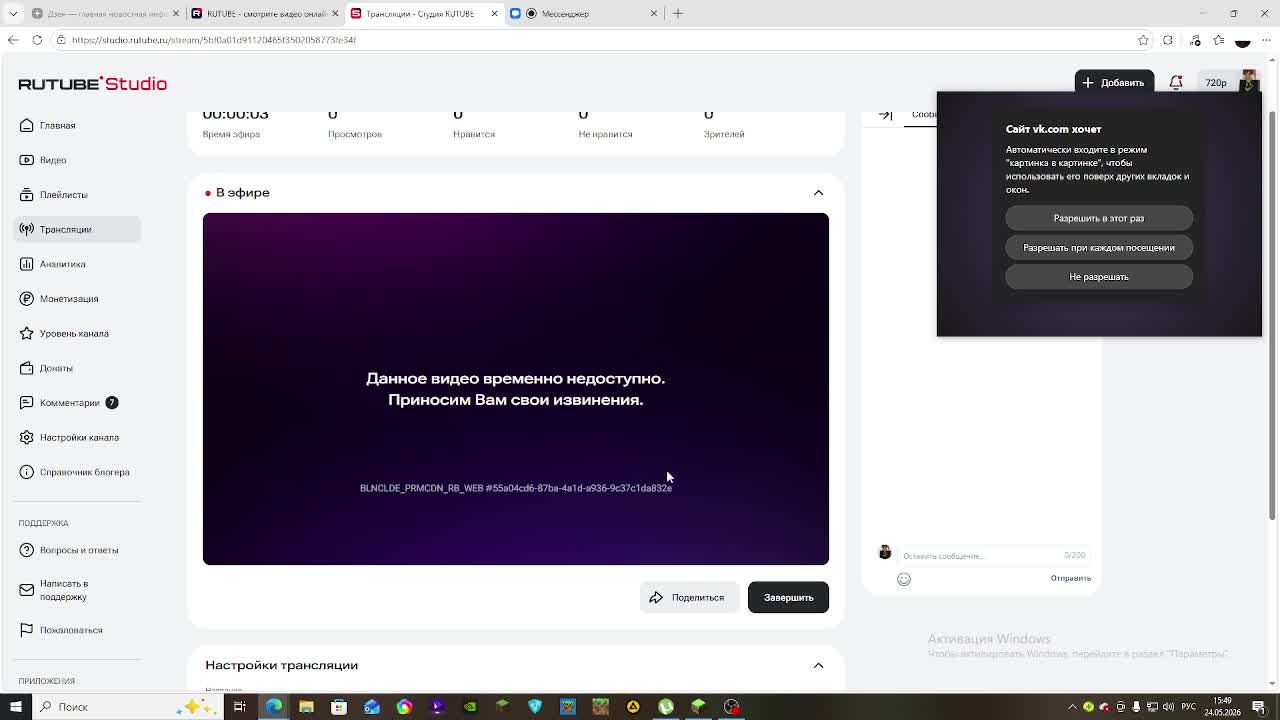Screen dimensions: 1280x720
Task: Switch to the Дзен главная tab
Action: pos(105,13)
